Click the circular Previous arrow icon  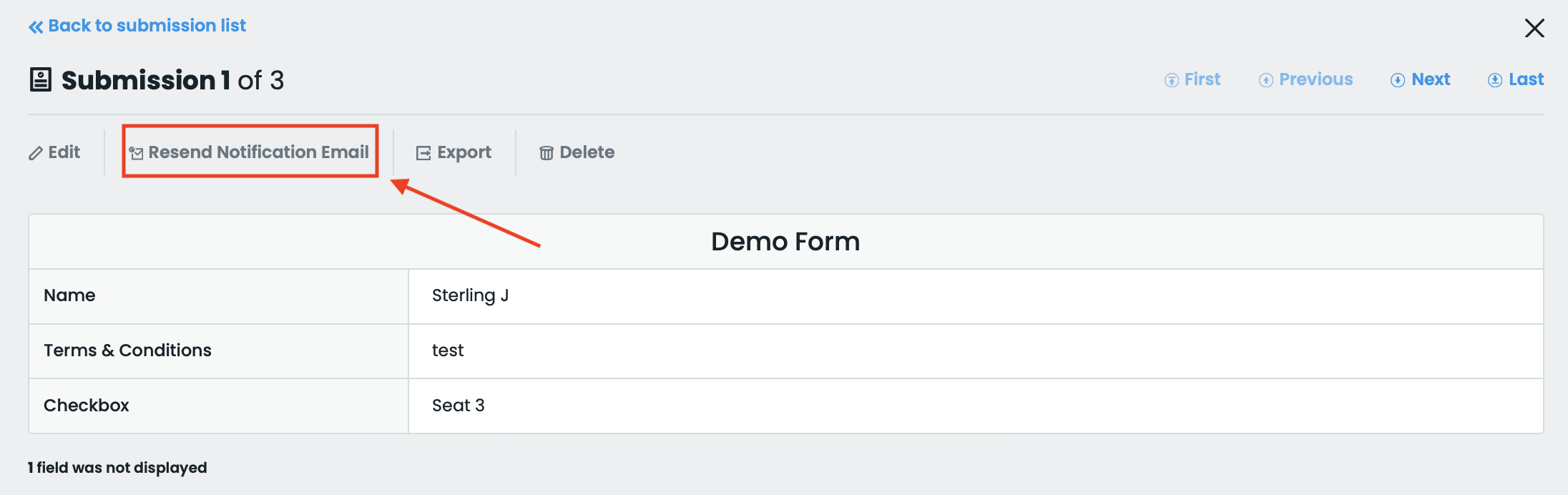pyautogui.click(x=1266, y=80)
